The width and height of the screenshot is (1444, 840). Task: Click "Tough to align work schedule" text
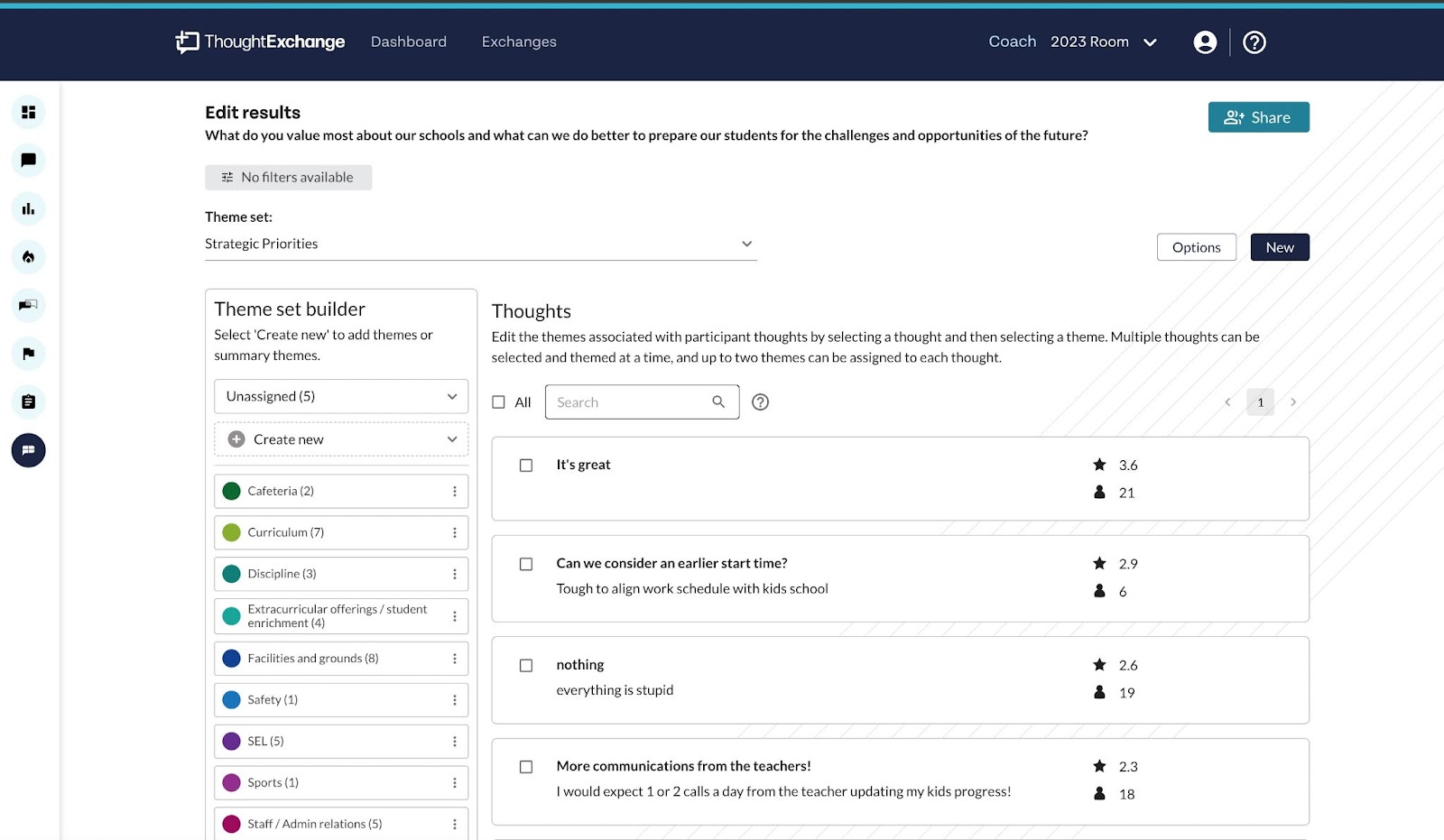pyautogui.click(x=692, y=589)
